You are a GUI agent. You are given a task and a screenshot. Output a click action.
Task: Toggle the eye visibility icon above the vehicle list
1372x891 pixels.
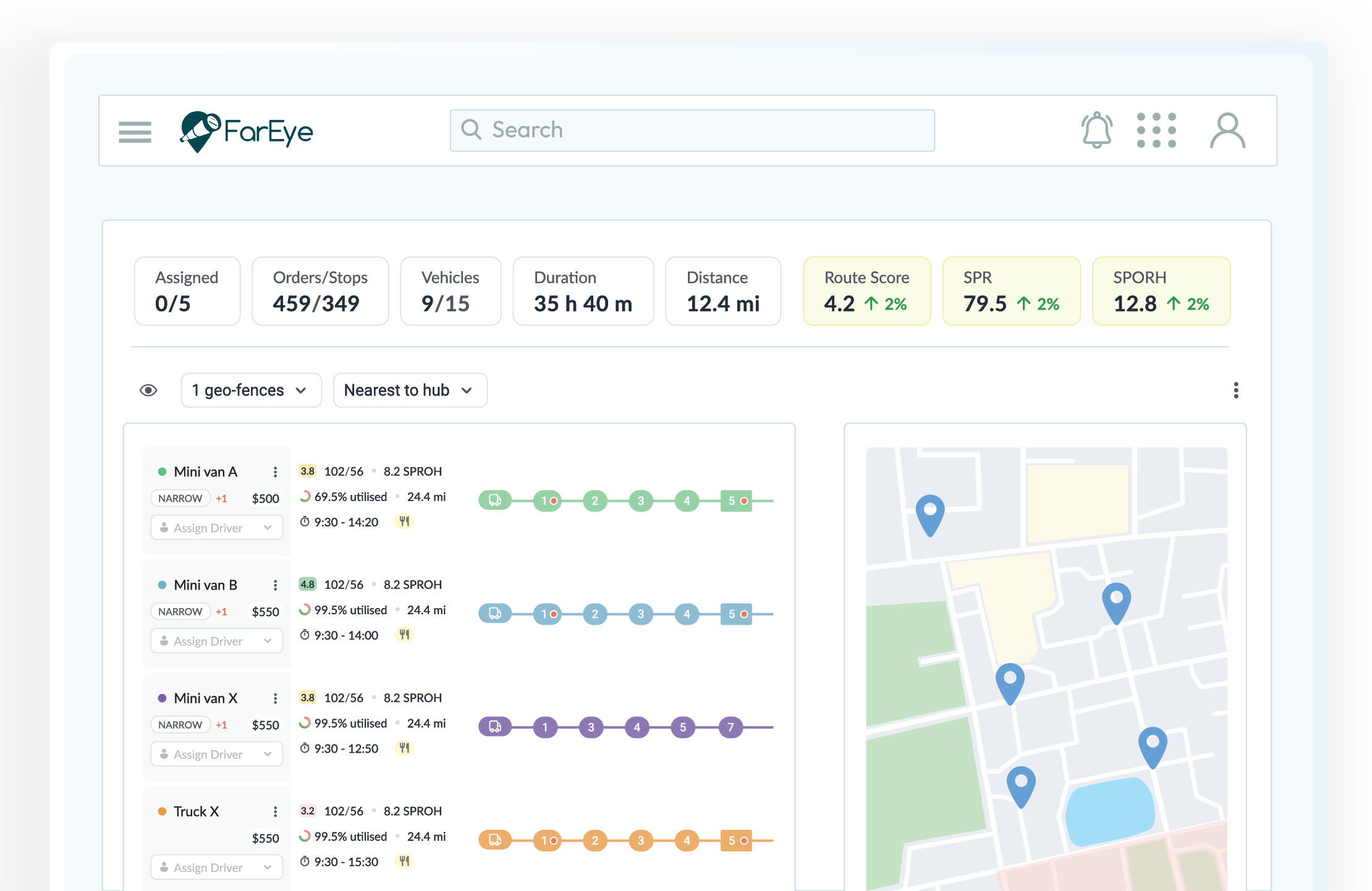[148, 390]
